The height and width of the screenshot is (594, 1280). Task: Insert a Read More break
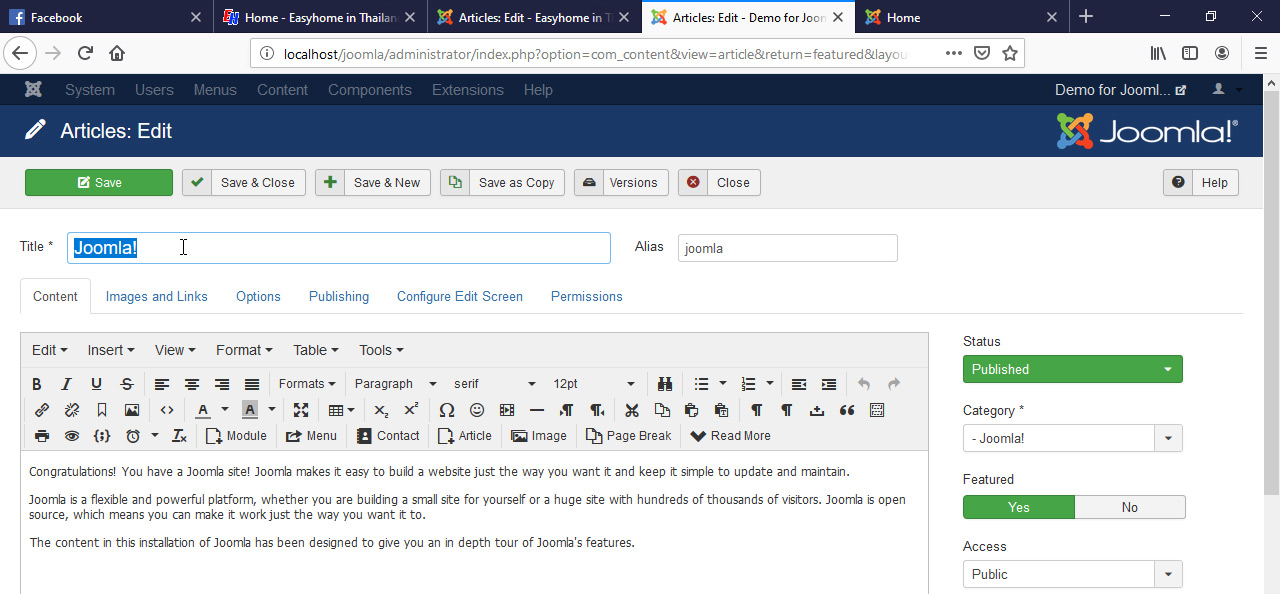point(730,435)
